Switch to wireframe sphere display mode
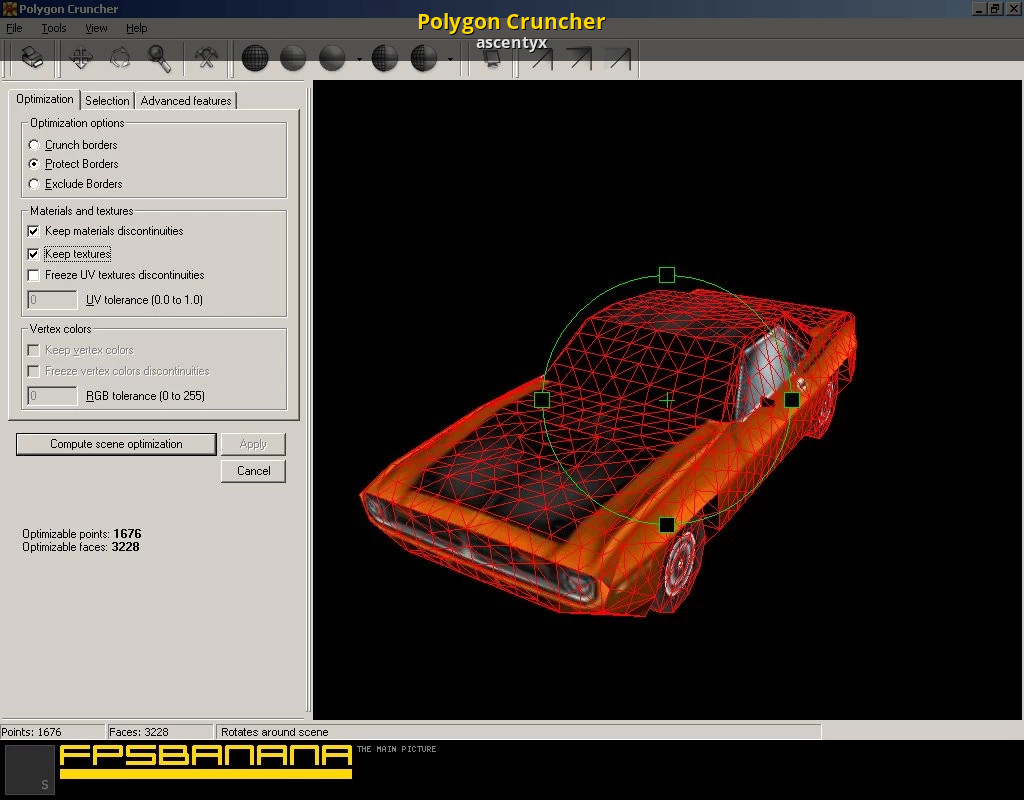The width and height of the screenshot is (1024, 800). pyautogui.click(x=255, y=58)
